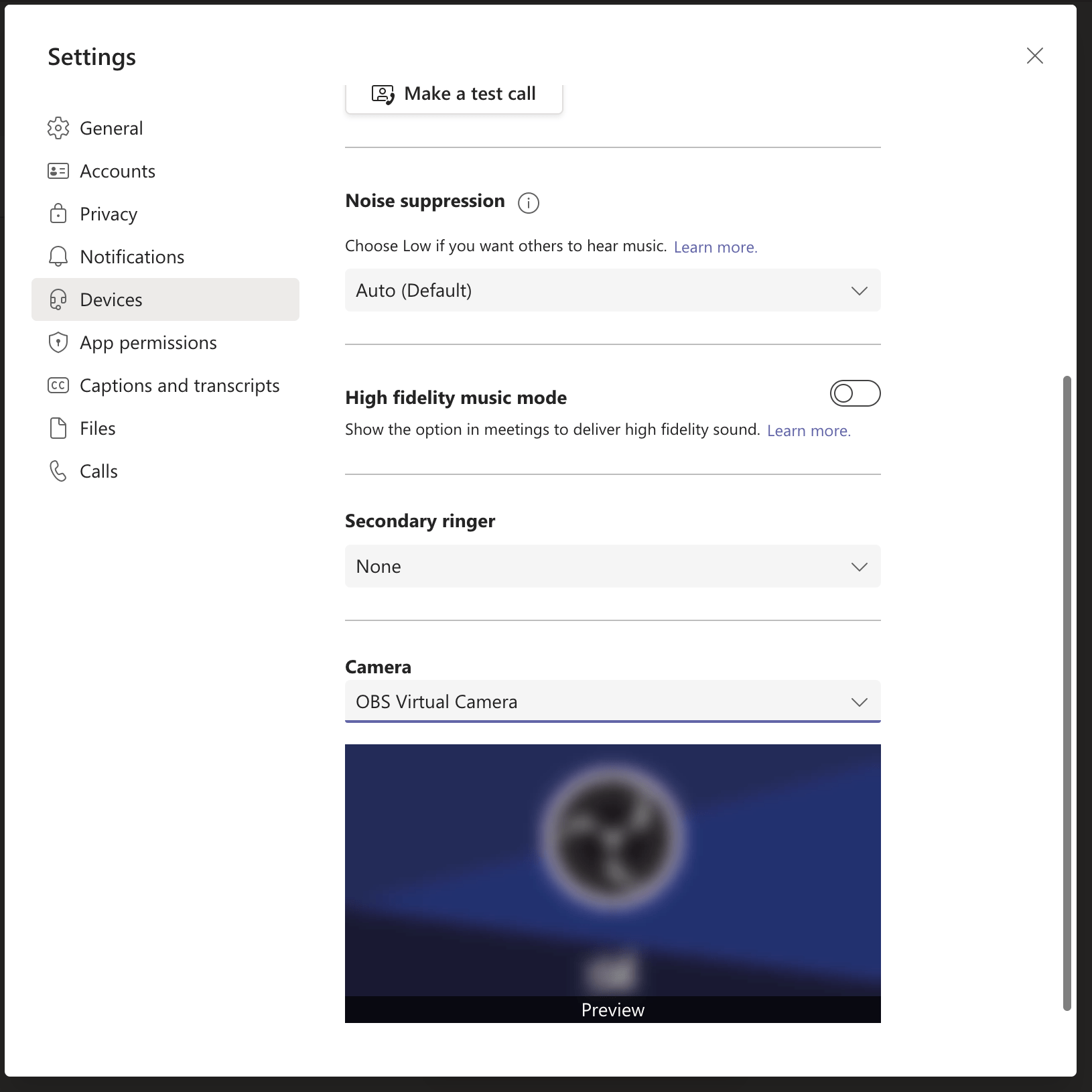1092x1092 pixels.
Task: Click the Calls phone icon
Action: coord(58,471)
